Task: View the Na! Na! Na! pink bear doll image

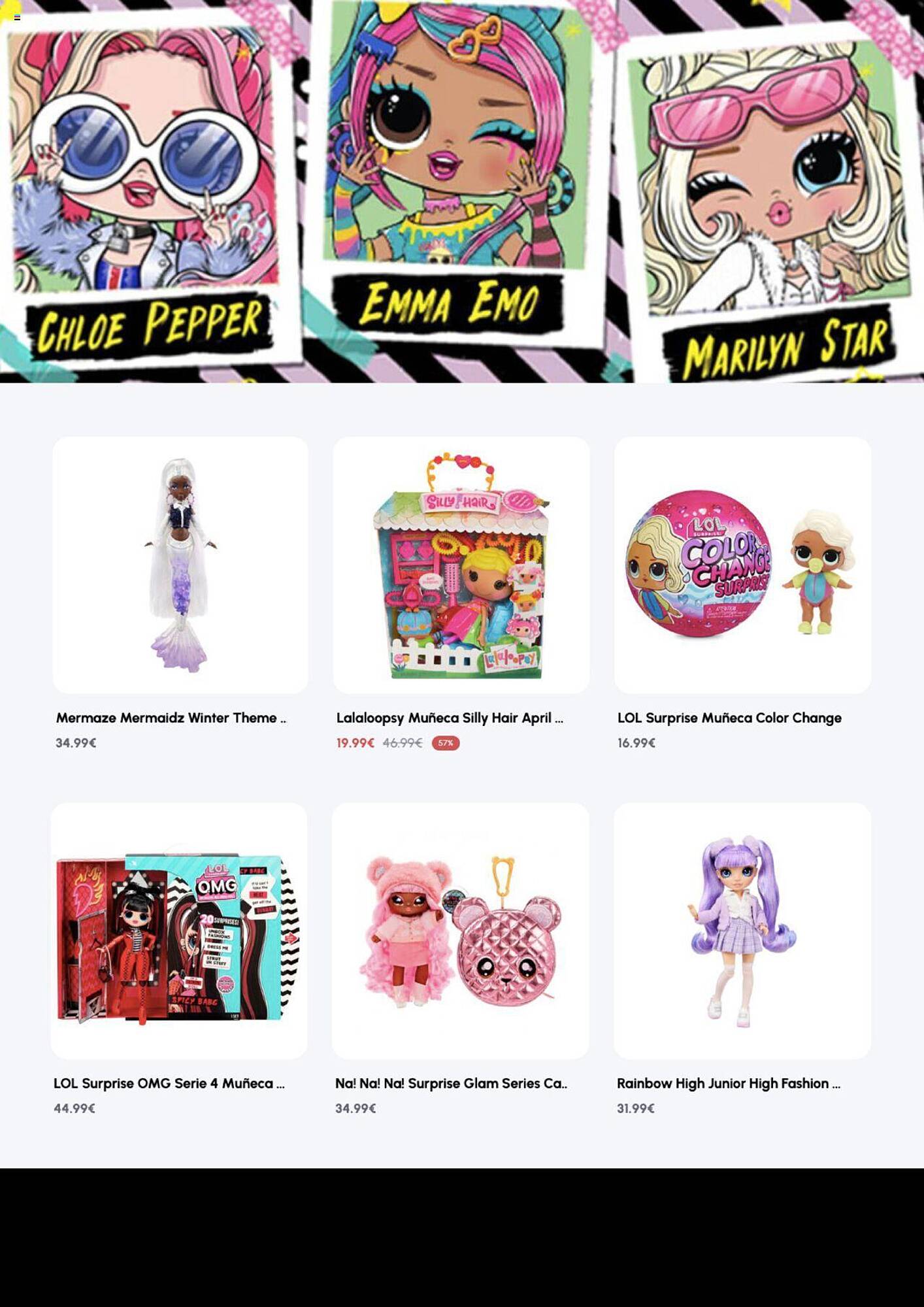Action: coord(460,931)
